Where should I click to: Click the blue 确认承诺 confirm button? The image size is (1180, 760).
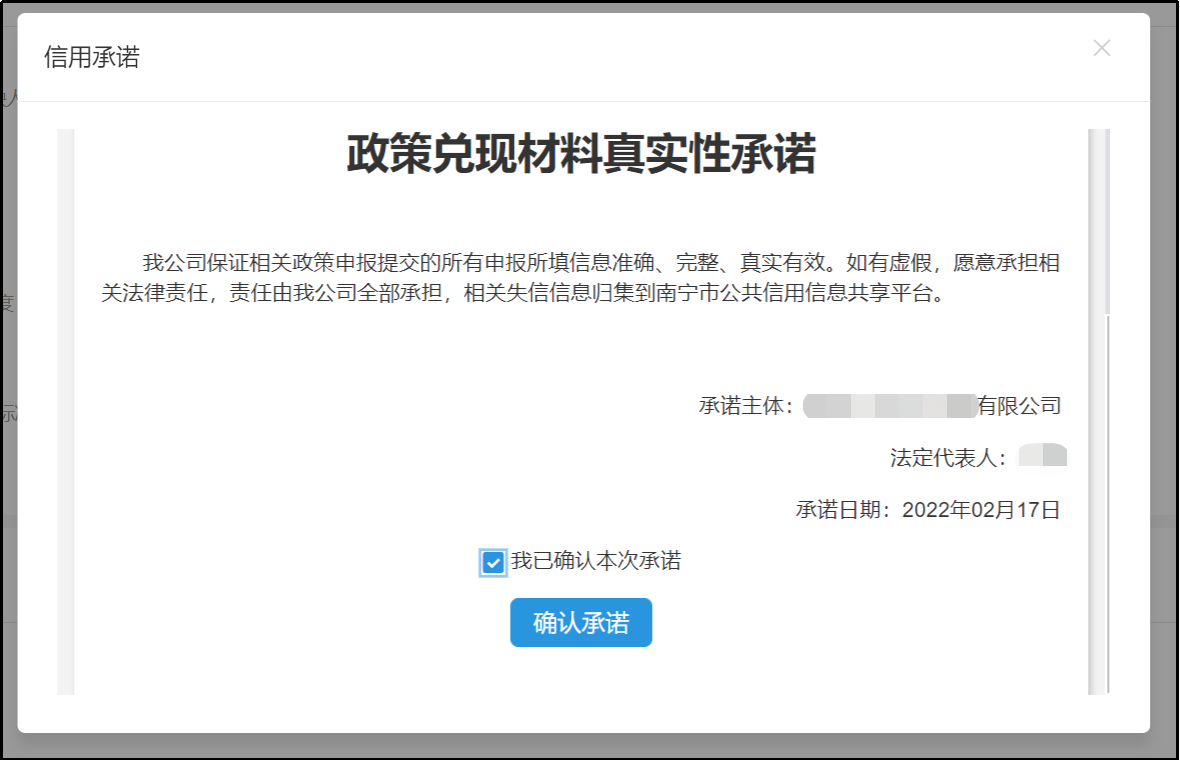pyautogui.click(x=580, y=622)
